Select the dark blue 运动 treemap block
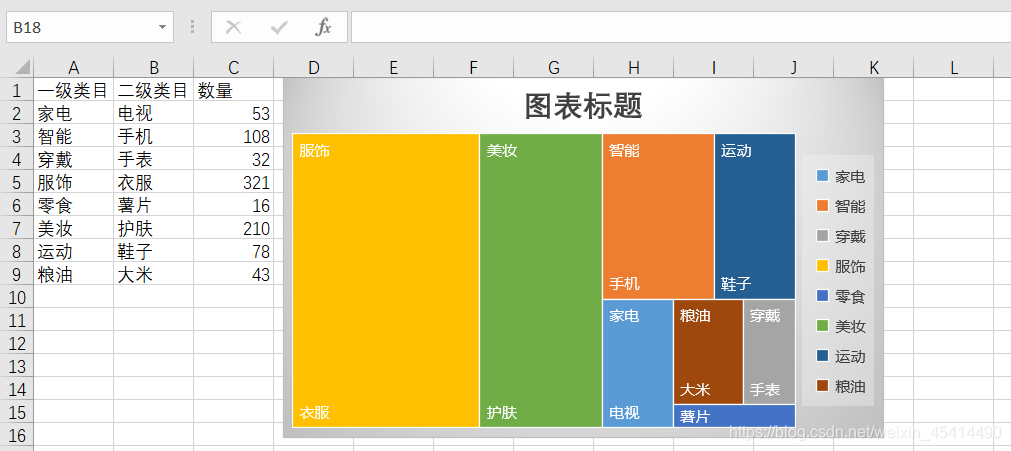Viewport: 1011px width, 451px height. click(x=755, y=216)
